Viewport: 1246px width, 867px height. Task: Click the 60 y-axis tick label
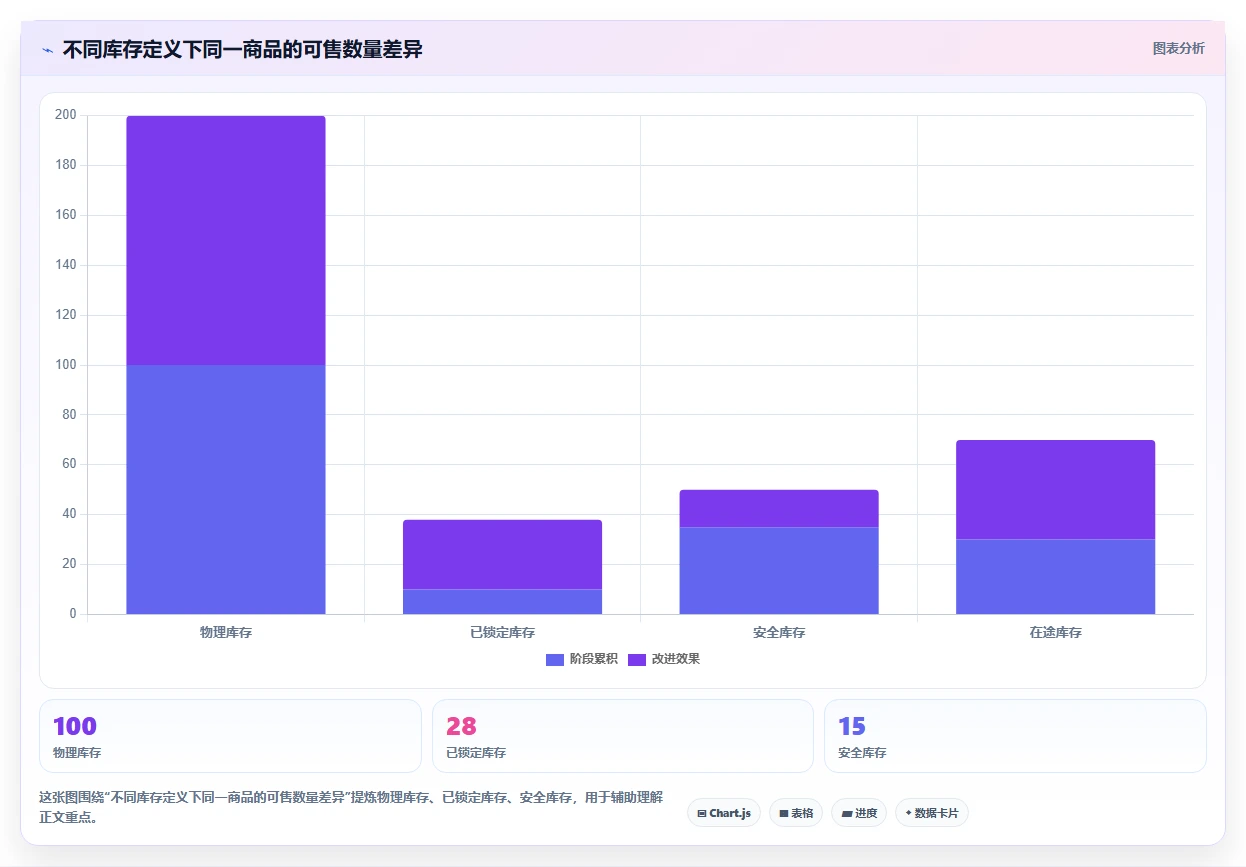(68, 464)
